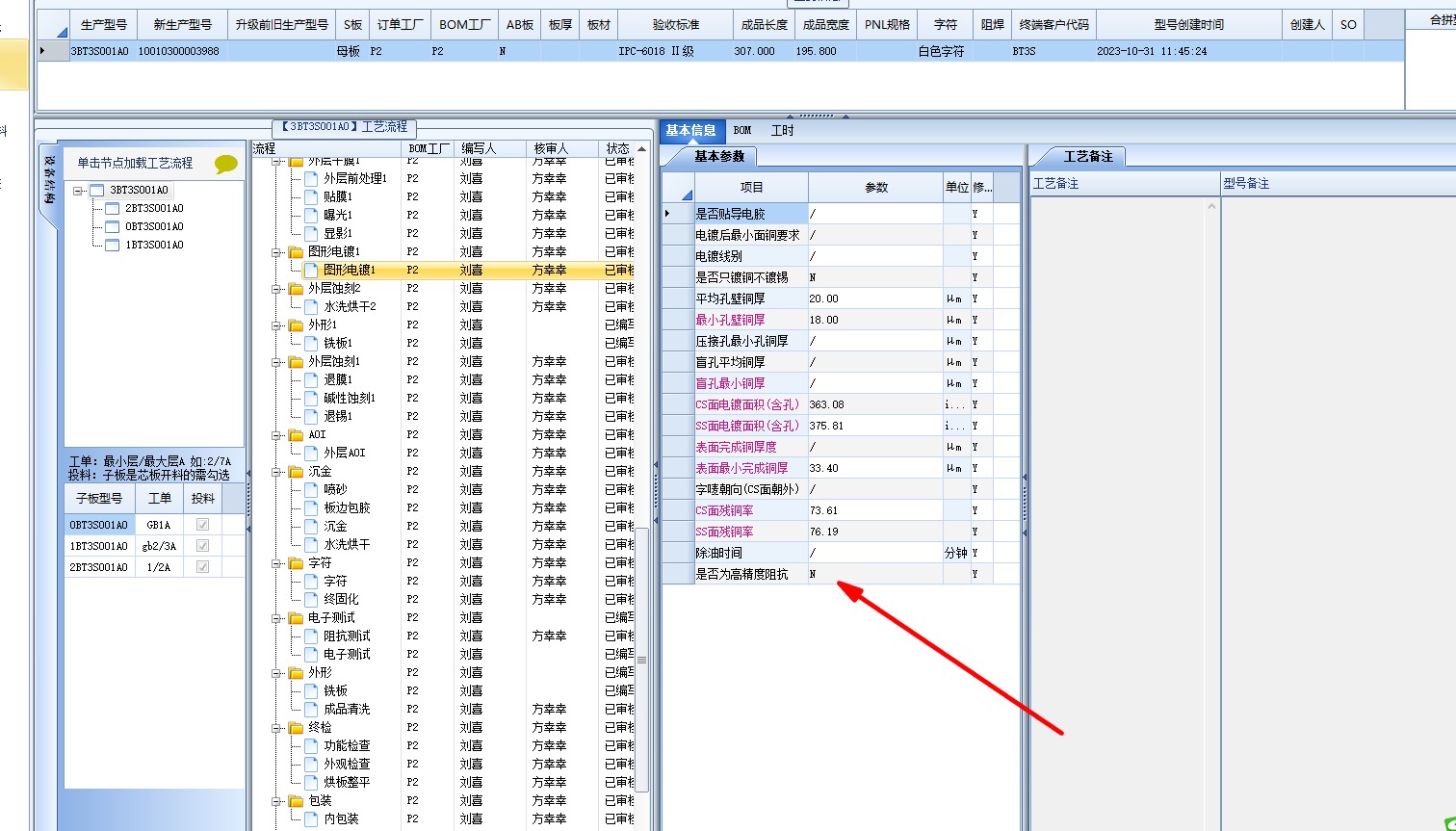Image resolution: width=1456 pixels, height=831 pixels.
Task: Click the folder icon of 外层蚀刻2
Action: tap(296, 288)
